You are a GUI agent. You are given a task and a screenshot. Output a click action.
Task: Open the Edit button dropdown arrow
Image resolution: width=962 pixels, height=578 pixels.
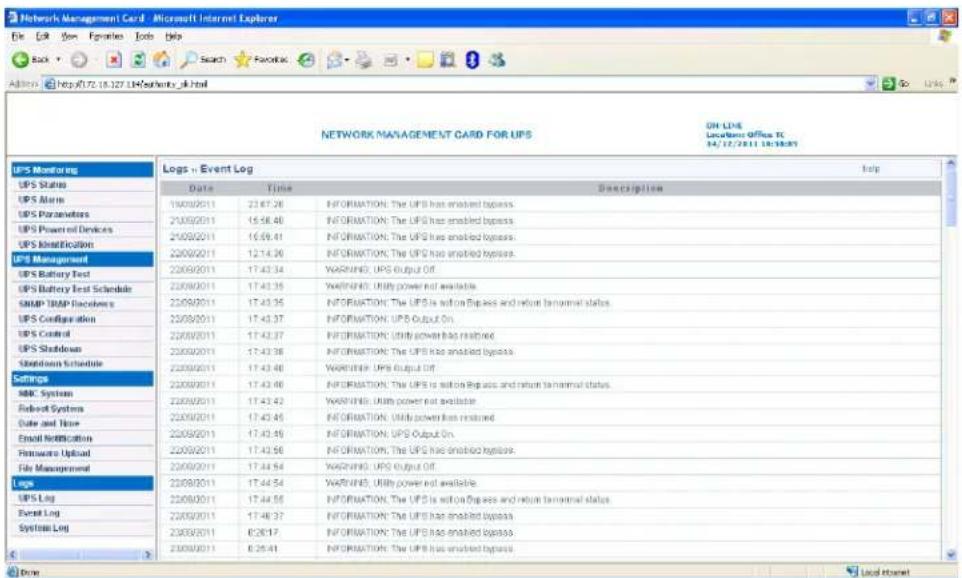(x=407, y=60)
